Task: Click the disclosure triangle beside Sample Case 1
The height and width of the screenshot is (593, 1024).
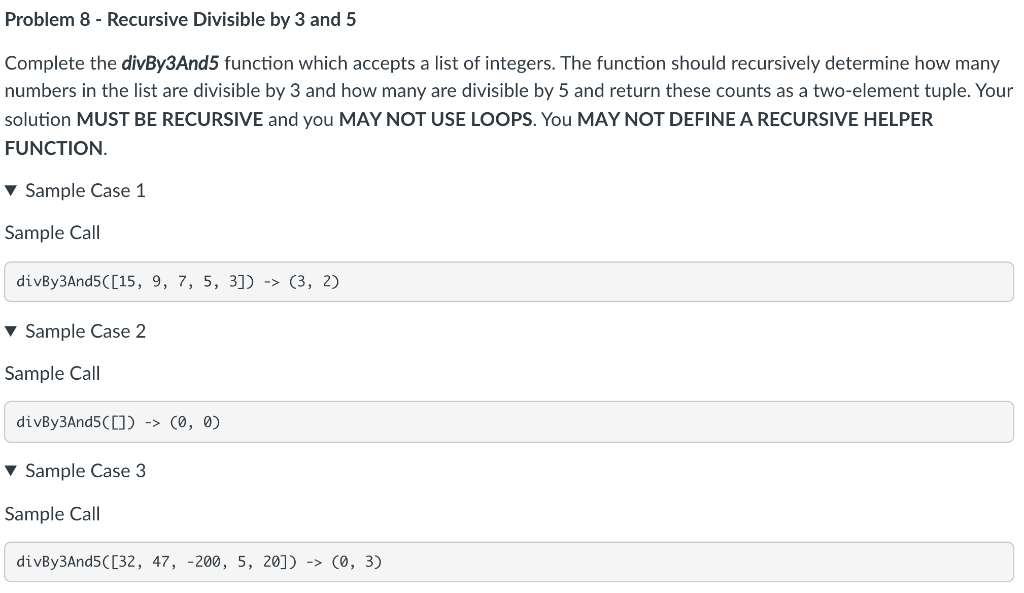Action: point(10,190)
